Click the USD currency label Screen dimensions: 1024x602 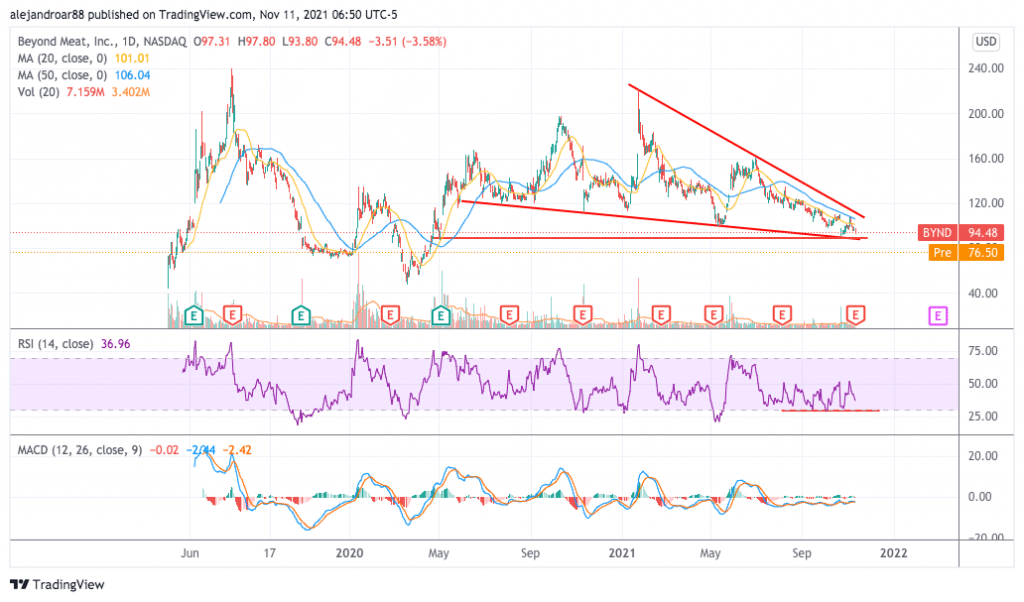click(985, 42)
